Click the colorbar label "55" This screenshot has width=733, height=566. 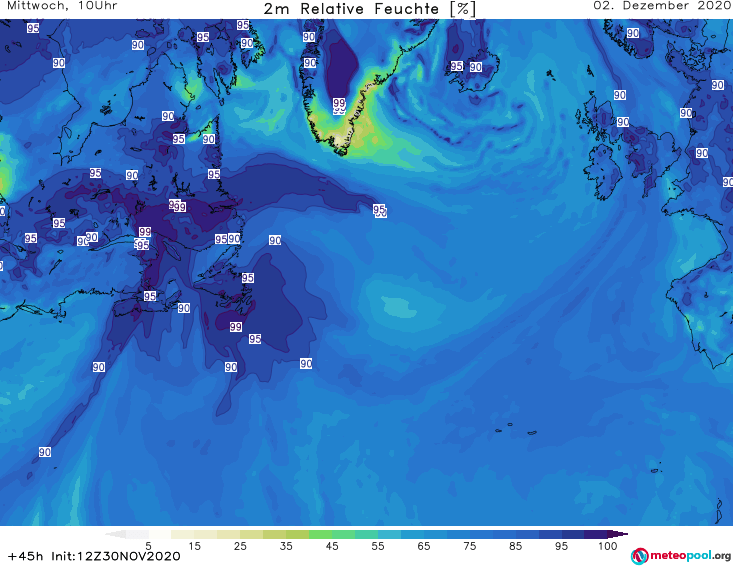[378, 546]
